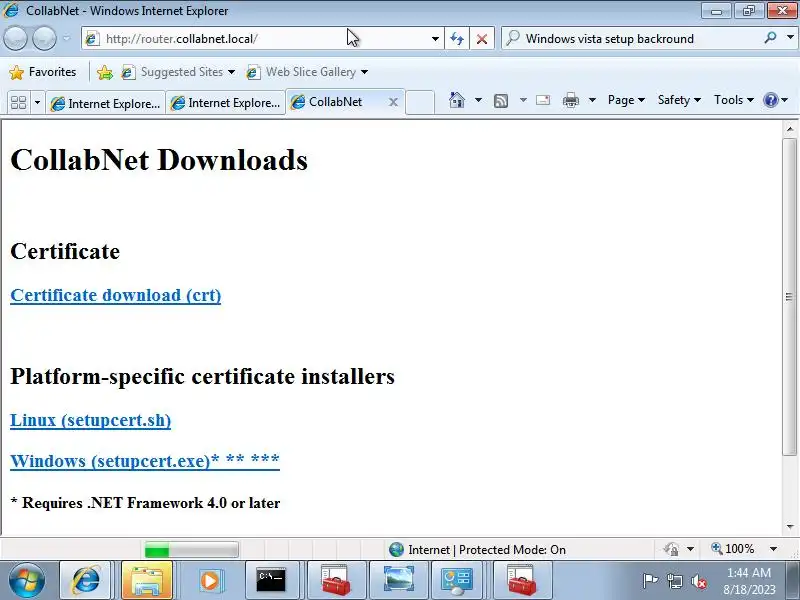This screenshot has height=600, width=800.
Task: Click the Add to Favorites Bar icon
Action: tap(105, 72)
